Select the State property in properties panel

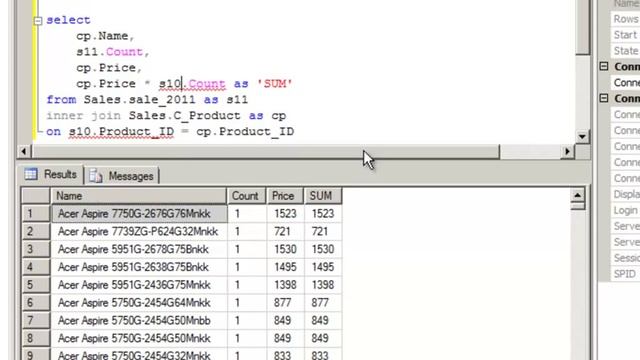[x=626, y=51]
